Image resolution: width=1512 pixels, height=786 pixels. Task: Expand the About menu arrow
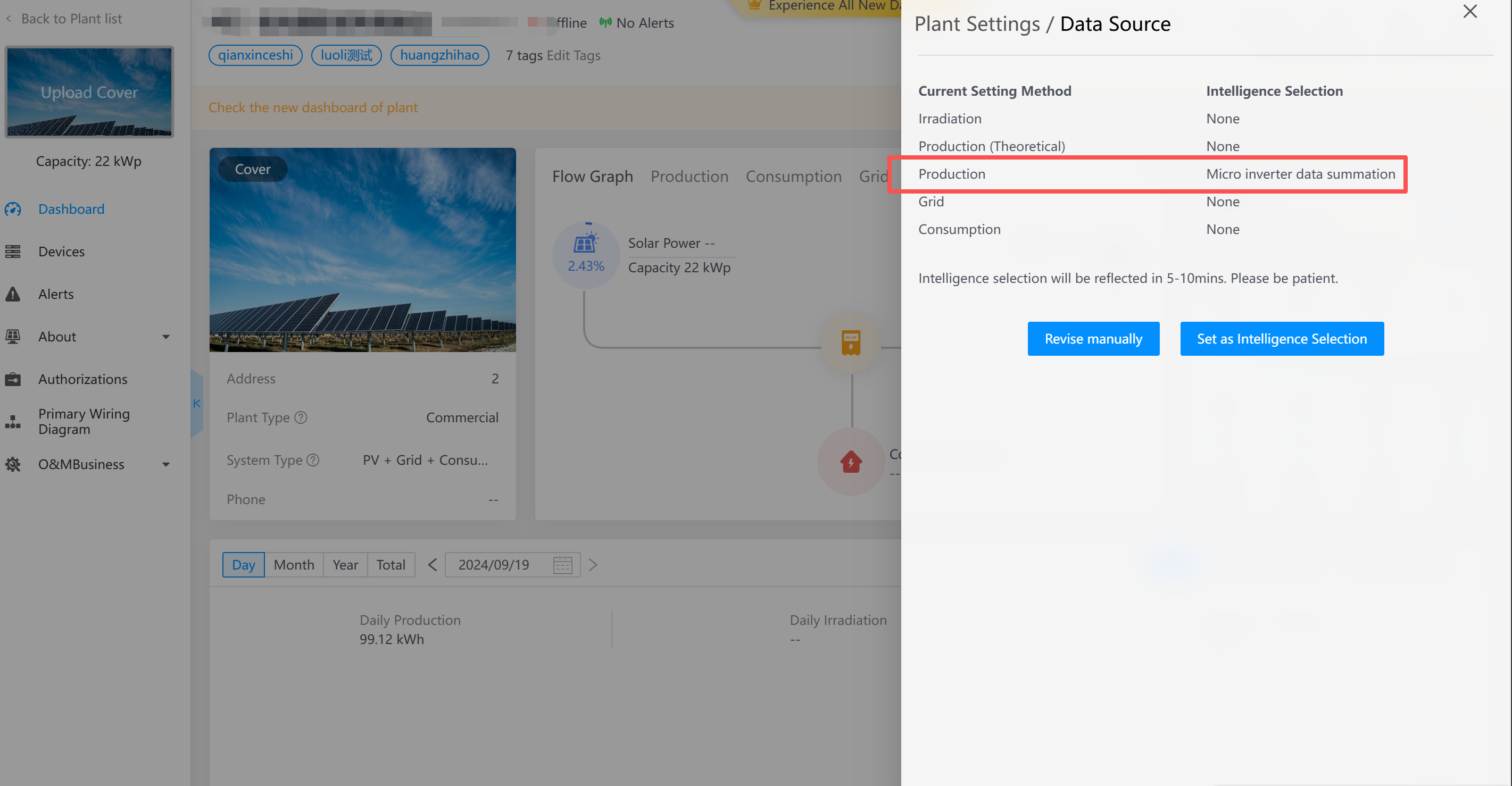166,337
